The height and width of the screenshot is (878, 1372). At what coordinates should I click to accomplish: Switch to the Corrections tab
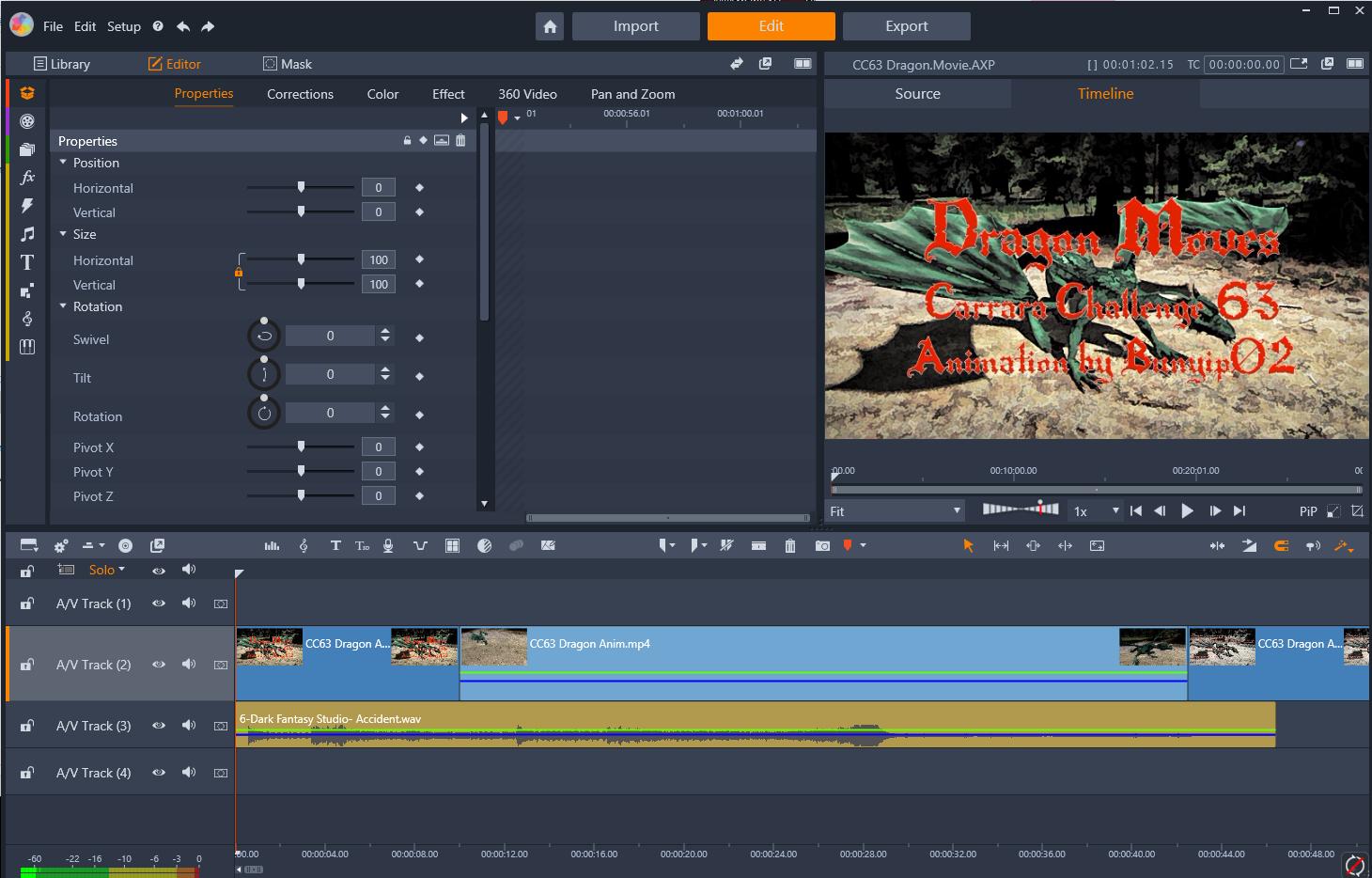[300, 94]
